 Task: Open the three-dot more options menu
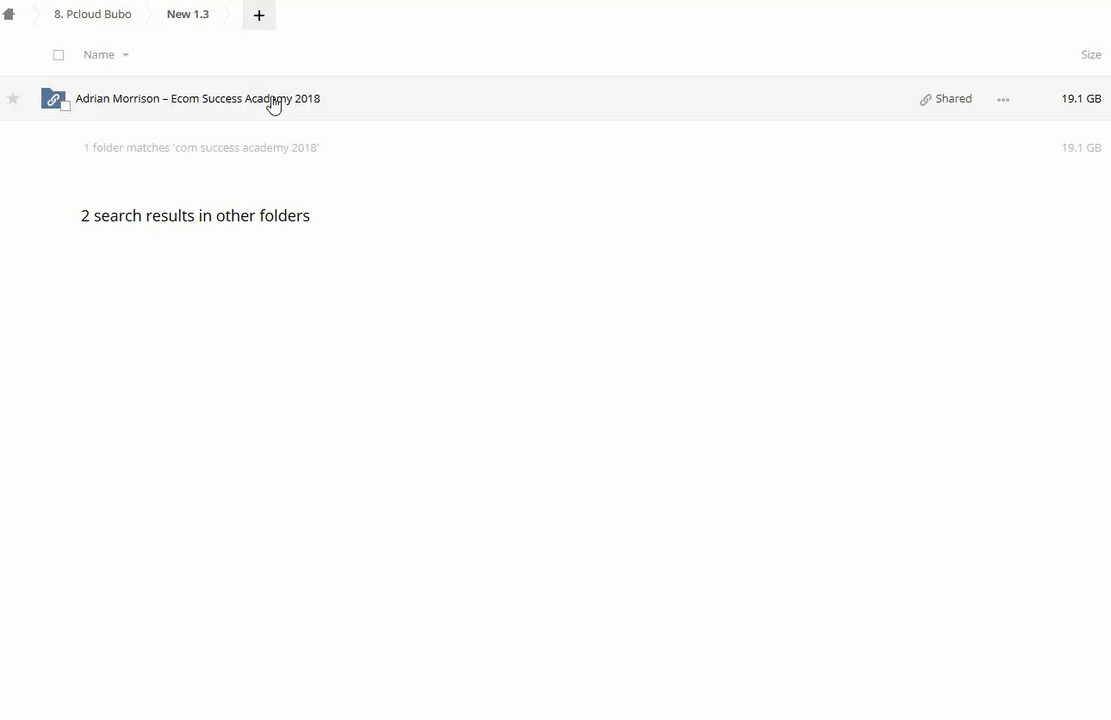tap(1003, 99)
